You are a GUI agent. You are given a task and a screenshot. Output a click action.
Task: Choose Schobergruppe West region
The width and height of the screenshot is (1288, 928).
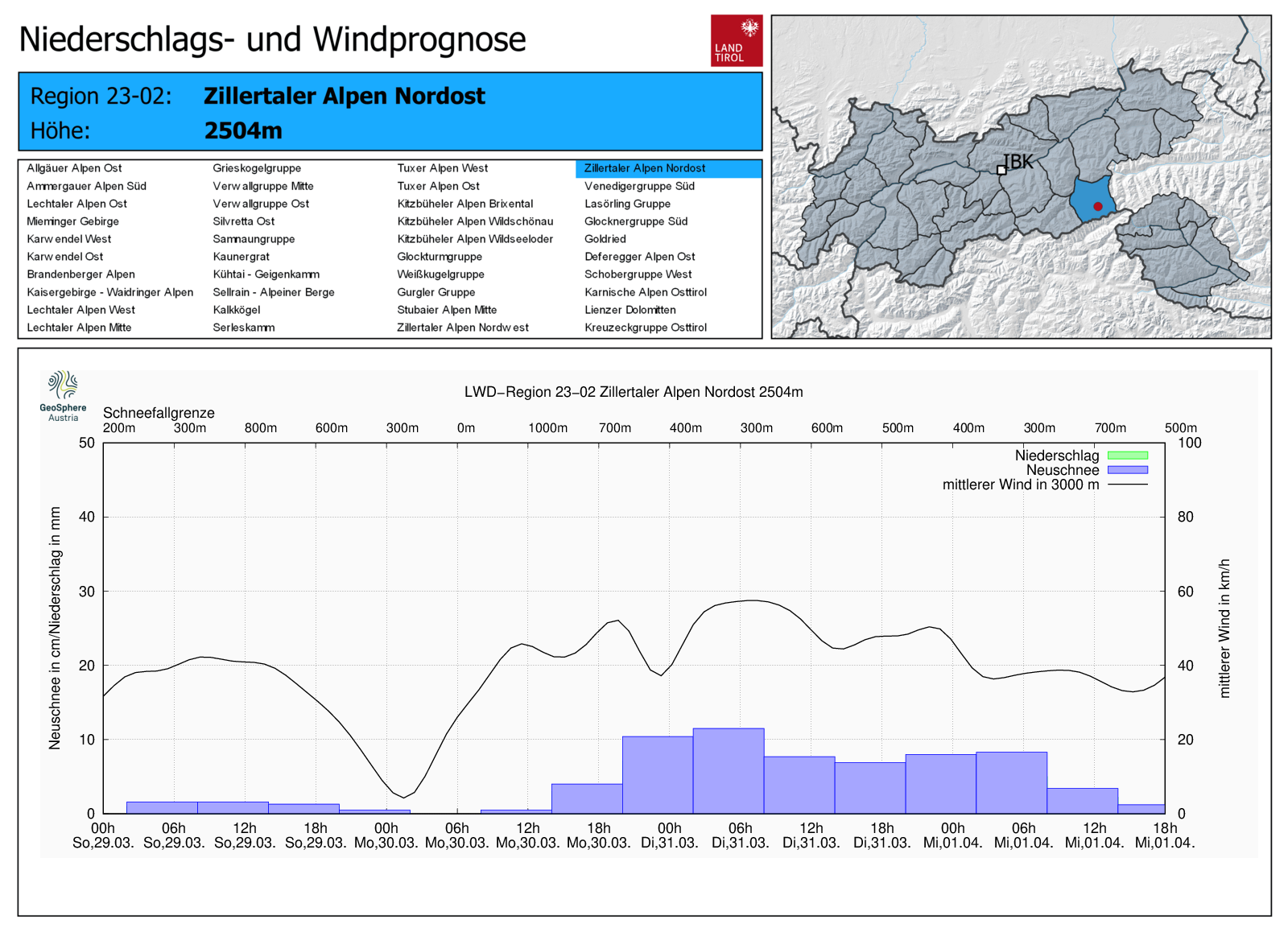coord(638,274)
